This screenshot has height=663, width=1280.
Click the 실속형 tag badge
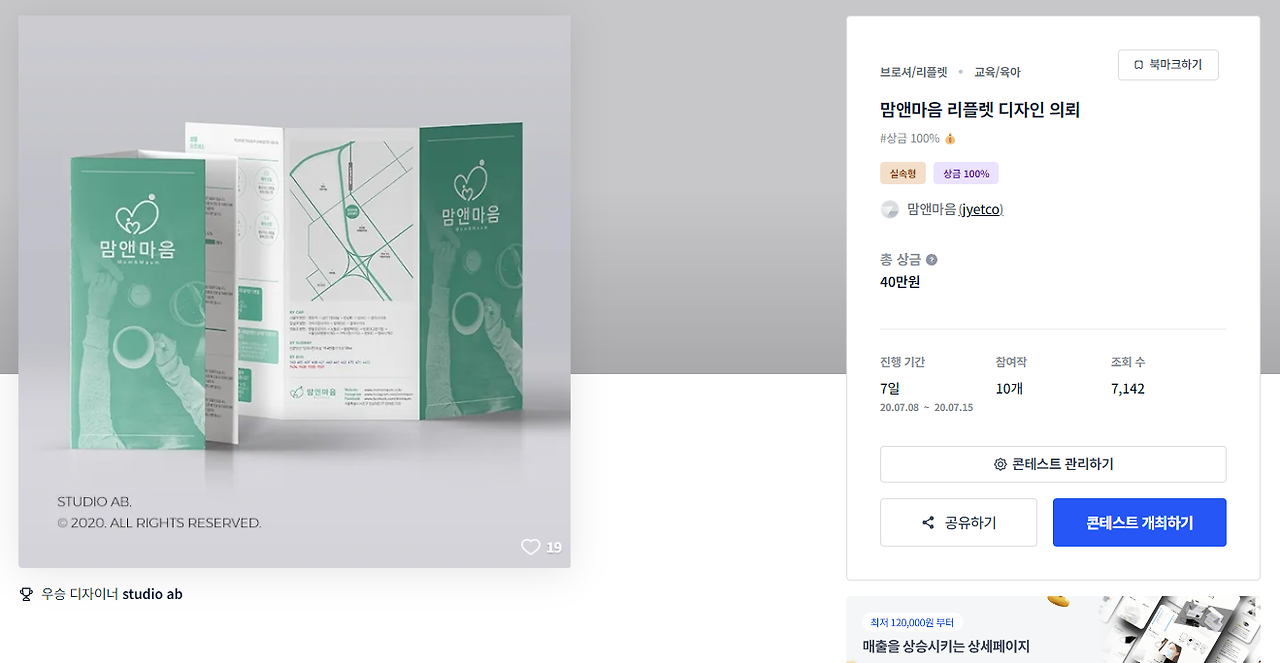(903, 173)
